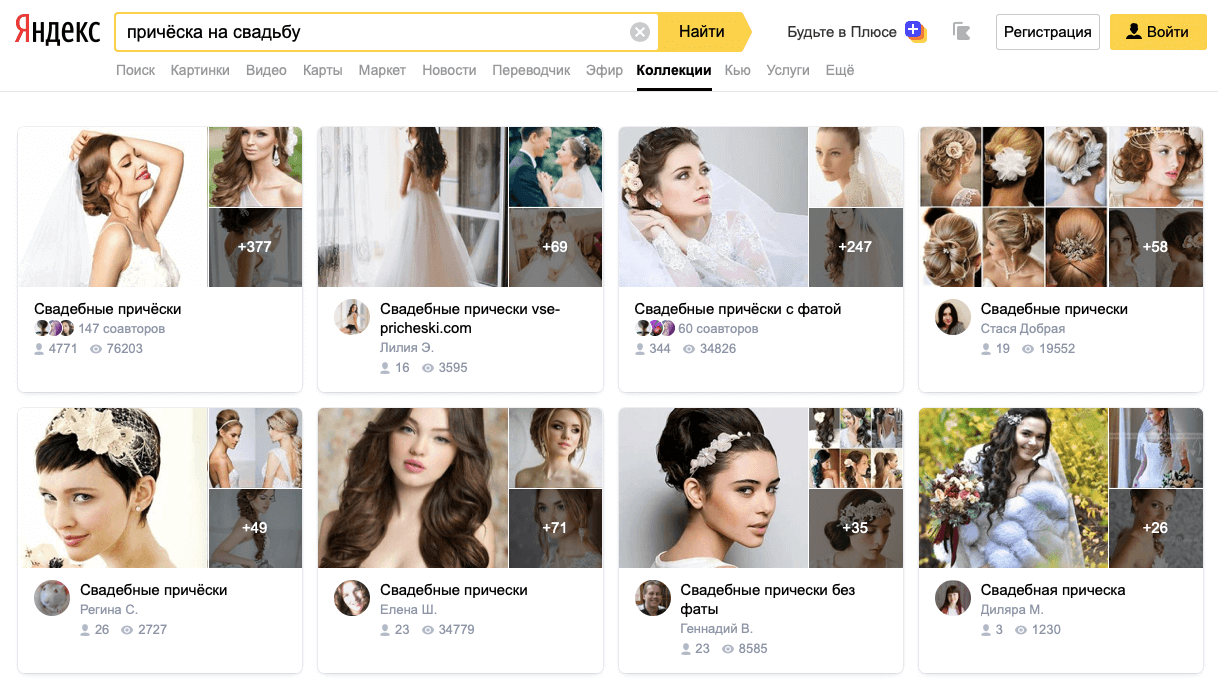
Task: Open the +58 more photos thumbnail
Action: 1155,247
